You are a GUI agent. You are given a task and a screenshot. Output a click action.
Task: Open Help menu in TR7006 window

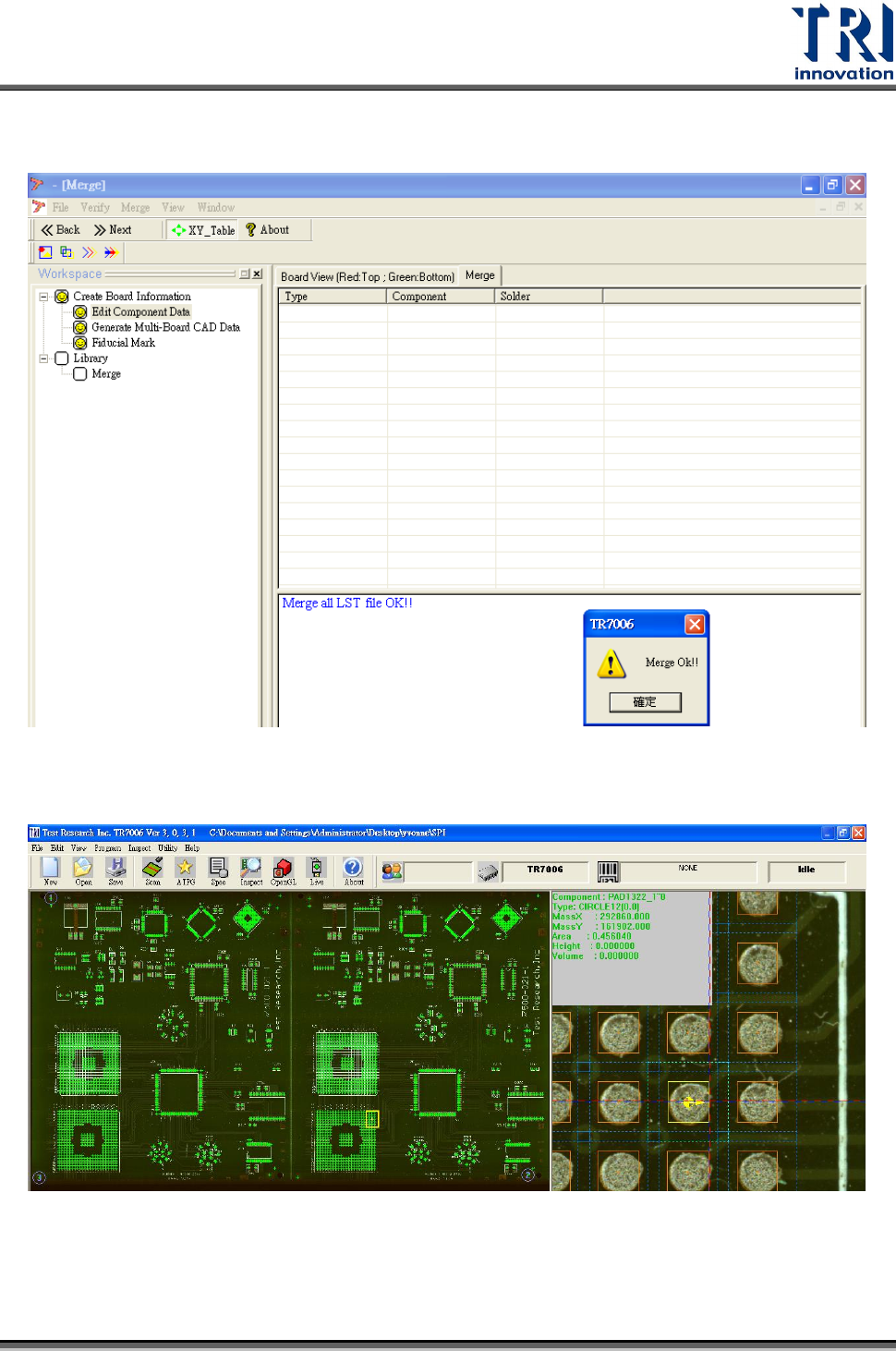click(192, 847)
